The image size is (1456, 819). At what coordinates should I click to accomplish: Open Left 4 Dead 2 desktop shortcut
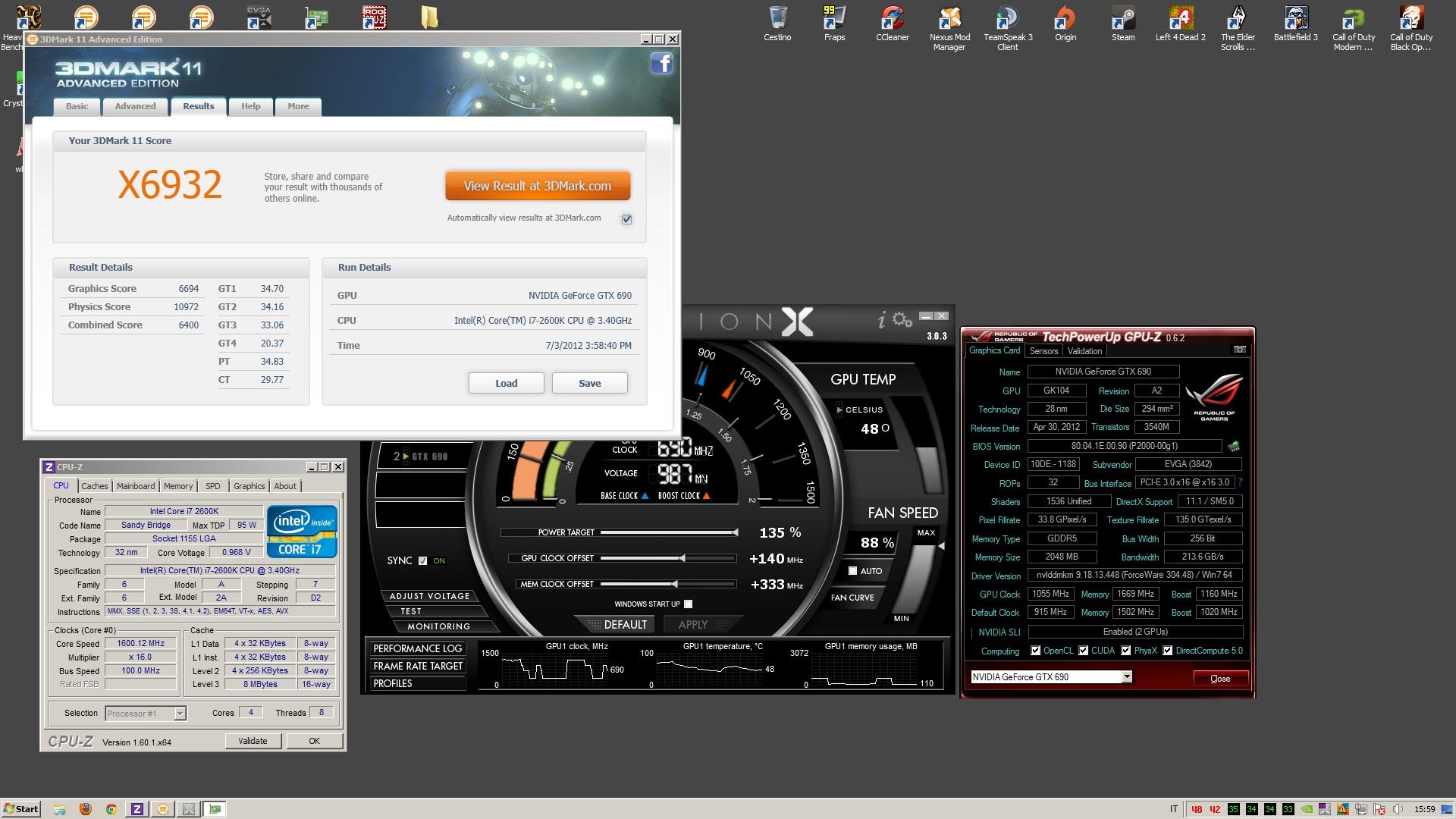pyautogui.click(x=1181, y=23)
